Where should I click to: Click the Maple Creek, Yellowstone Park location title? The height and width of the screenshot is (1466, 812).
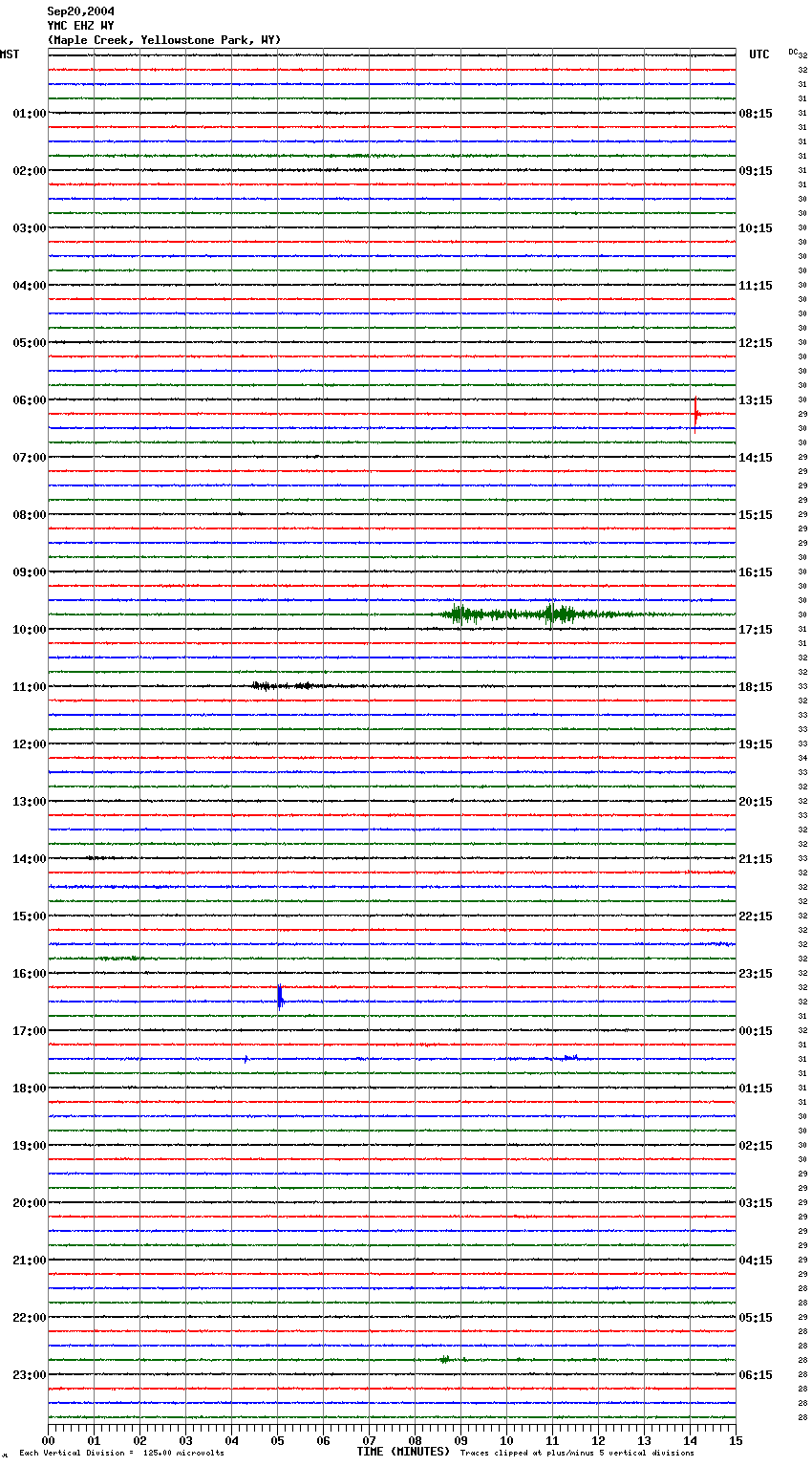pos(164,40)
